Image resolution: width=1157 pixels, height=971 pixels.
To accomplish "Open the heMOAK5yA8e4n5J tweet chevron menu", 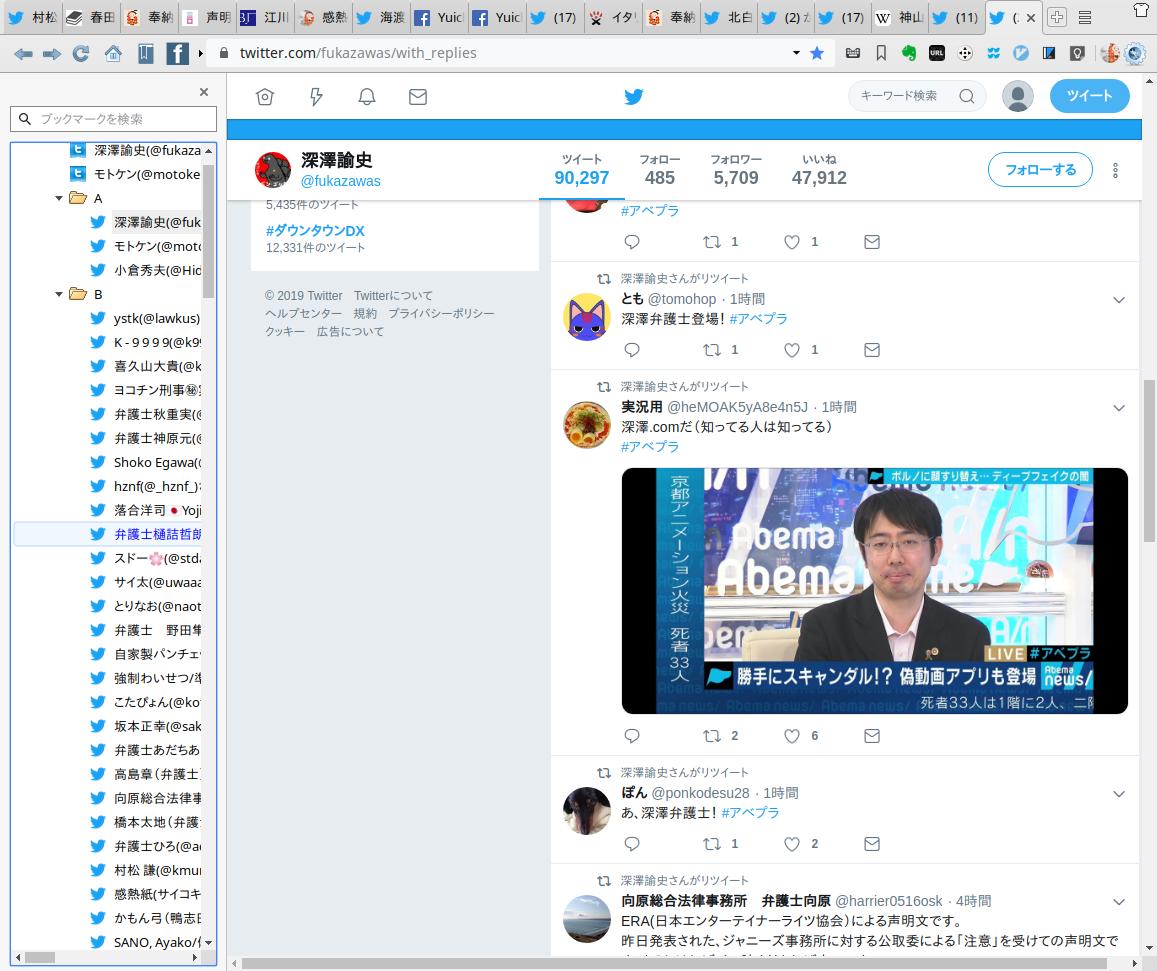I will coord(1119,407).
